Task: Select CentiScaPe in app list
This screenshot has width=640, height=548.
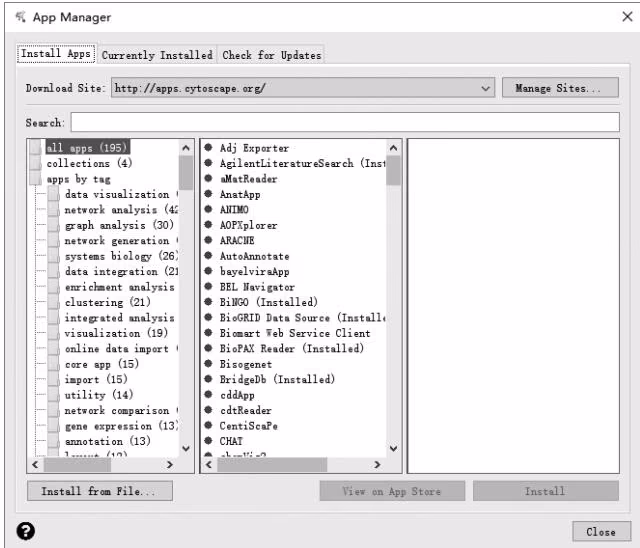Action: click(x=249, y=426)
